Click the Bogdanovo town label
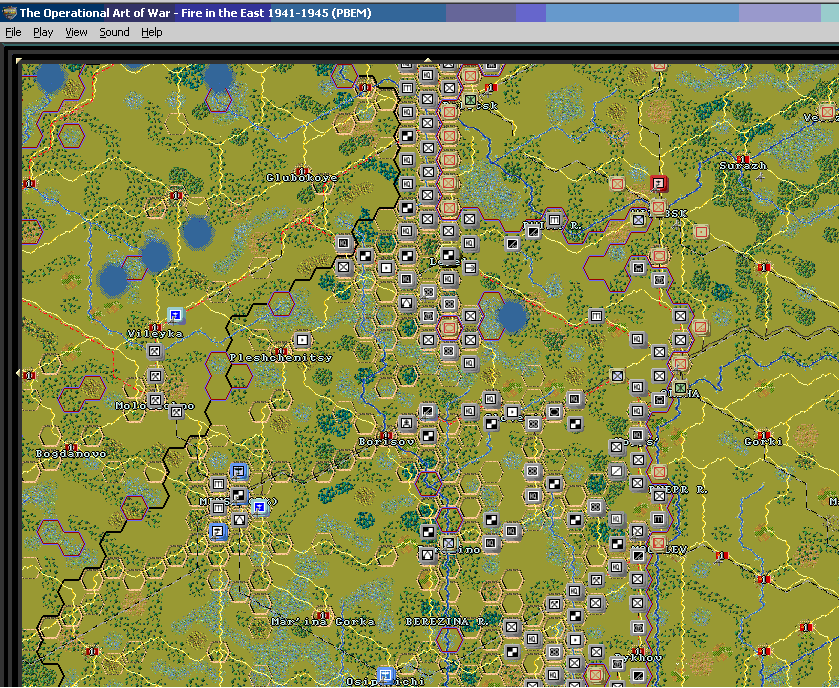The width and height of the screenshot is (840, 688). [x=71, y=454]
